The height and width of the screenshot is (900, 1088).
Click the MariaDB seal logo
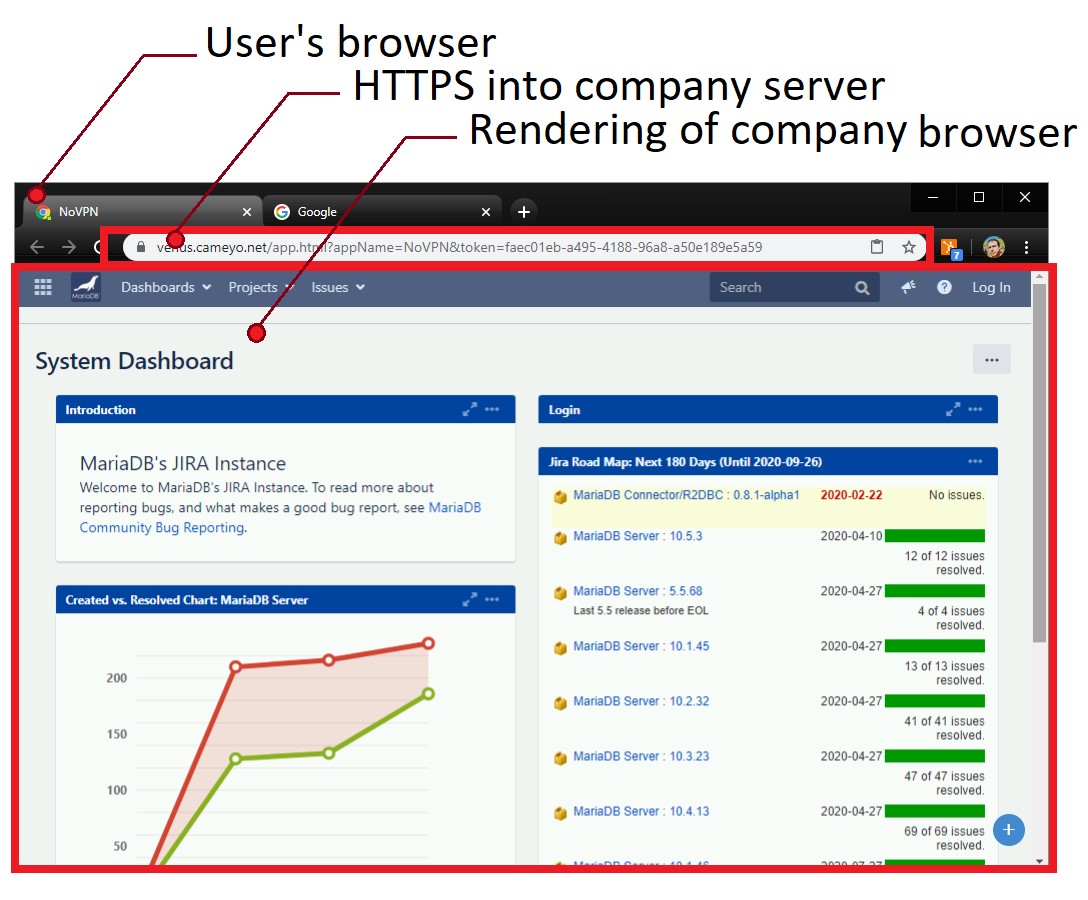point(86,288)
